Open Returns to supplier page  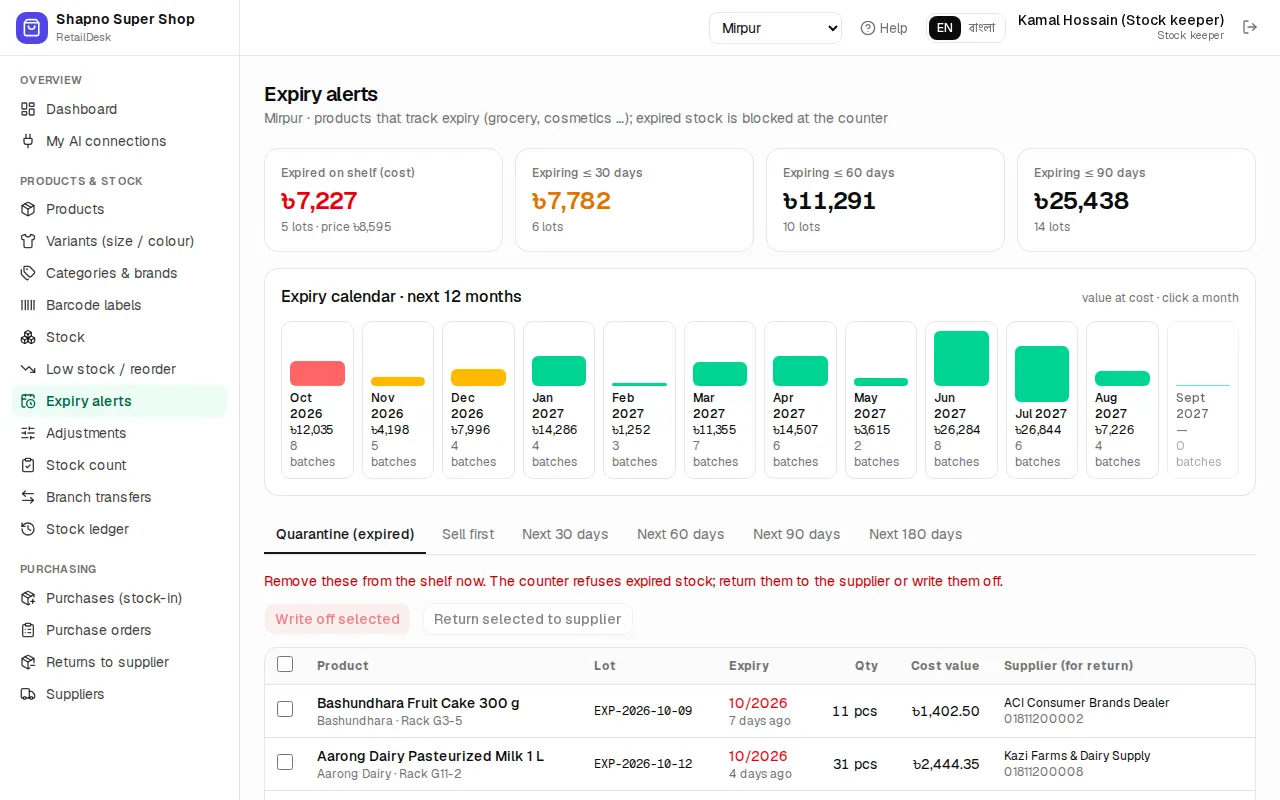tap(120, 662)
